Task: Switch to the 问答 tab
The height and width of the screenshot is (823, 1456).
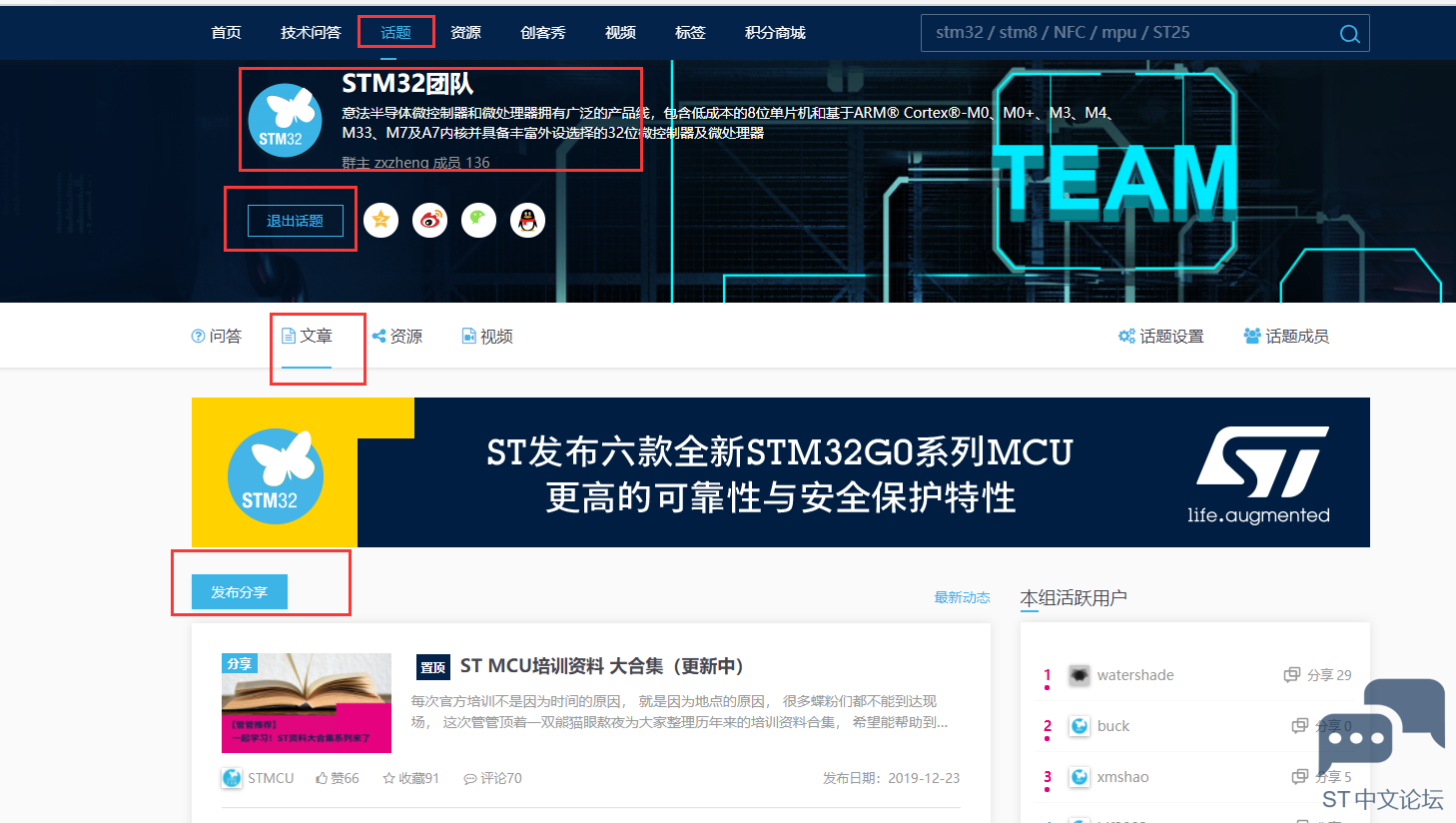Action: coord(217,337)
